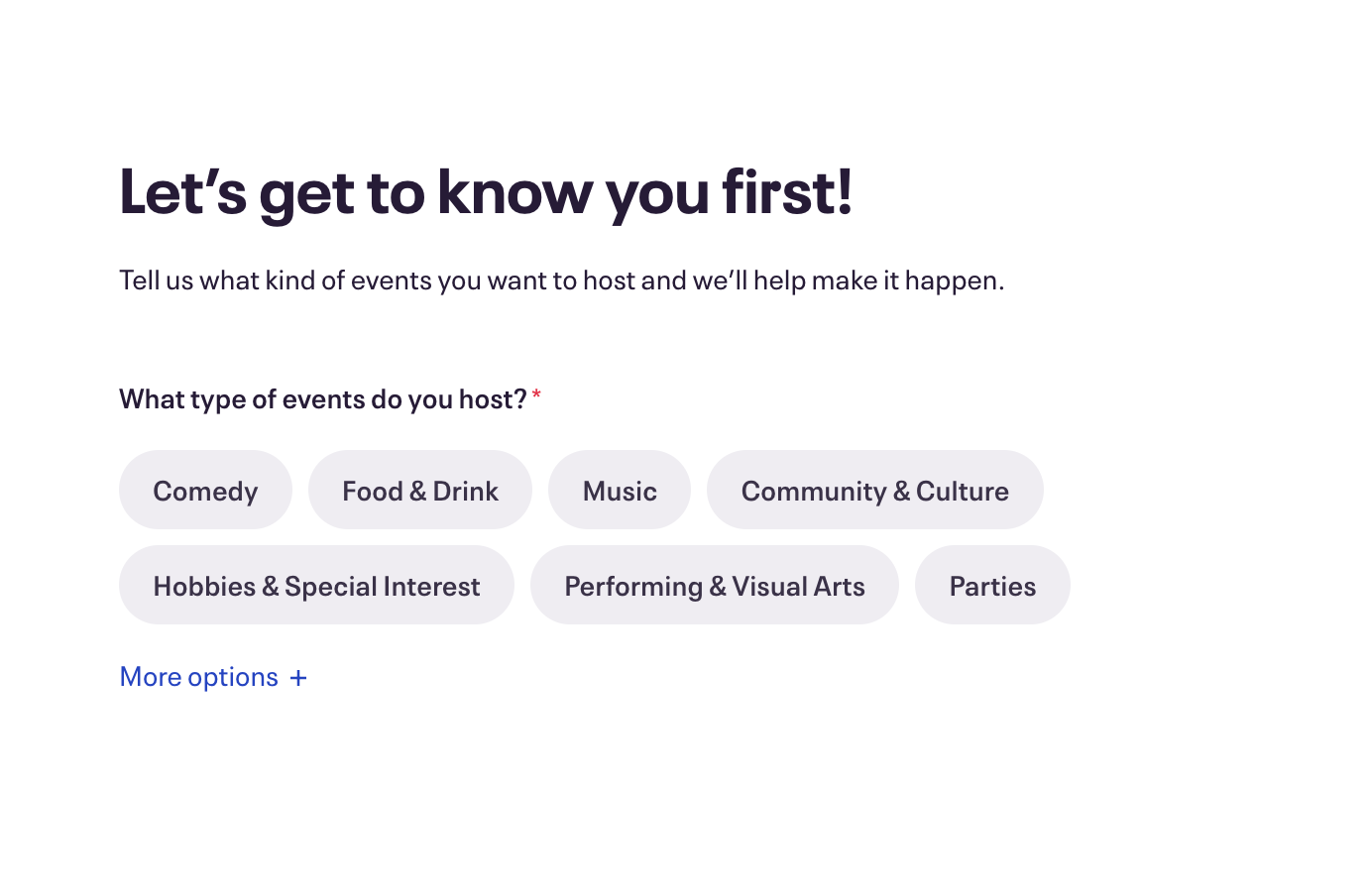Click the More options link
The image size is (1370, 896).
pos(199,677)
